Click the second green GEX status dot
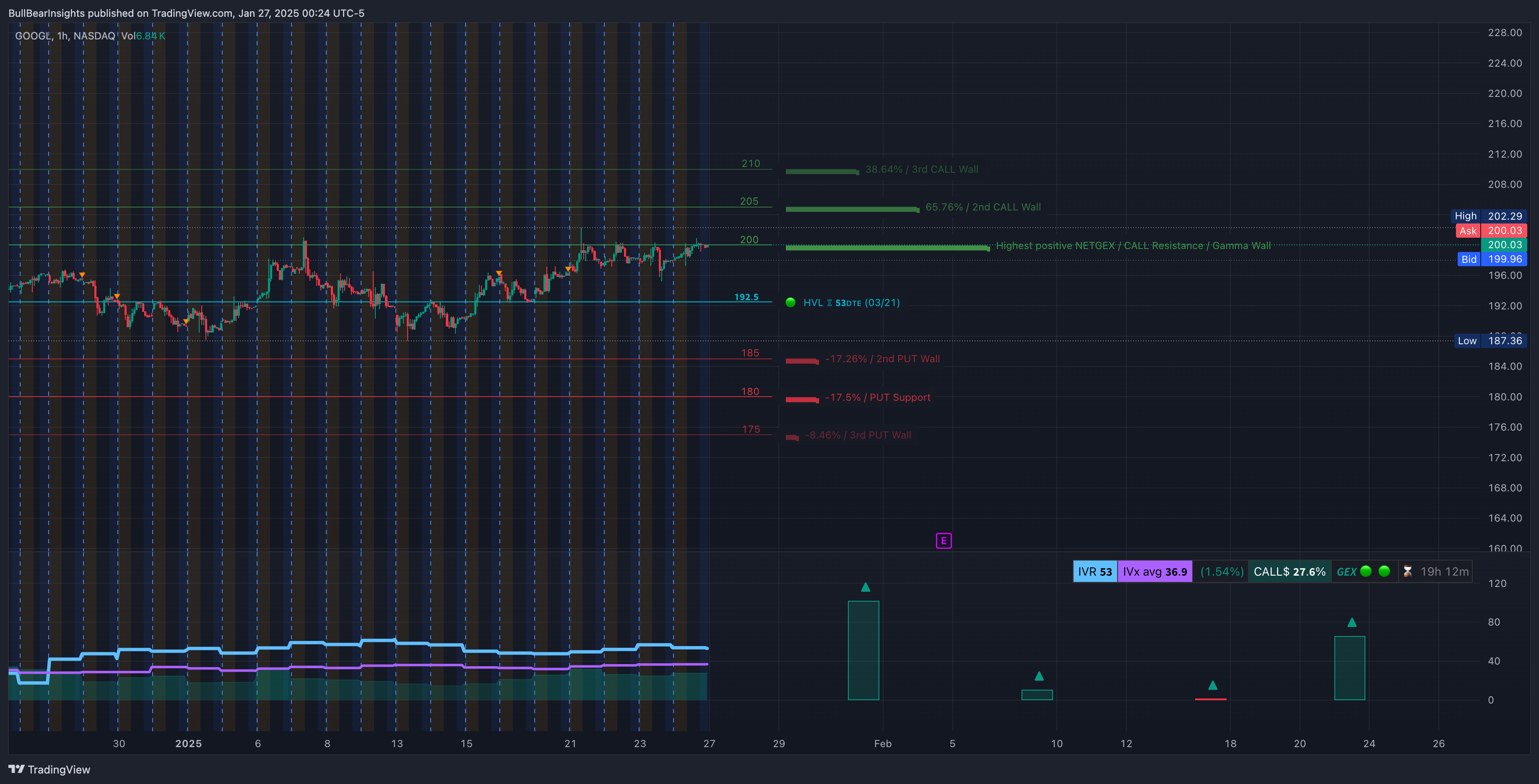1539x784 pixels. click(1384, 571)
